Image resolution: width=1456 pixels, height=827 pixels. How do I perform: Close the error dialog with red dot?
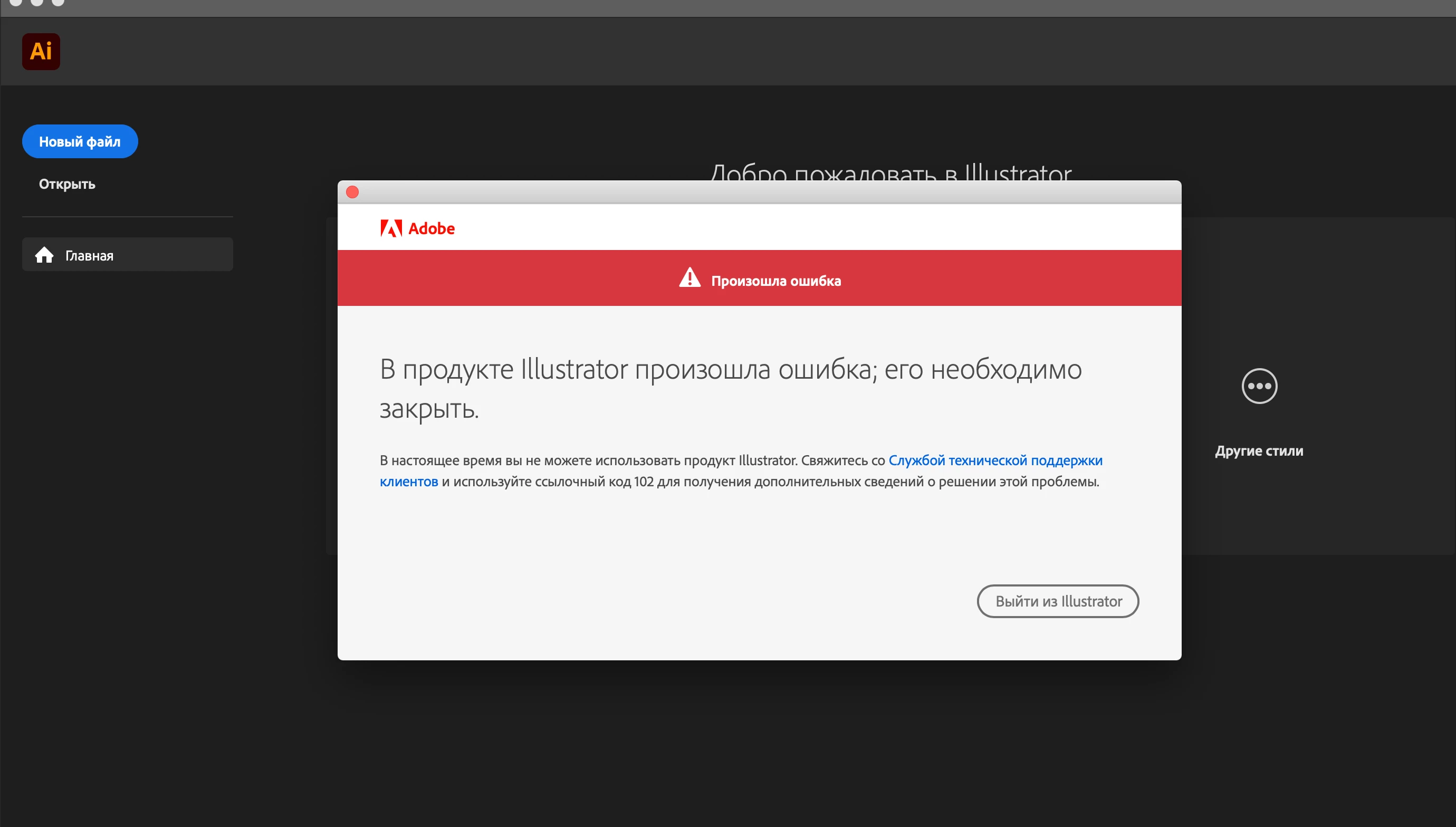click(352, 192)
